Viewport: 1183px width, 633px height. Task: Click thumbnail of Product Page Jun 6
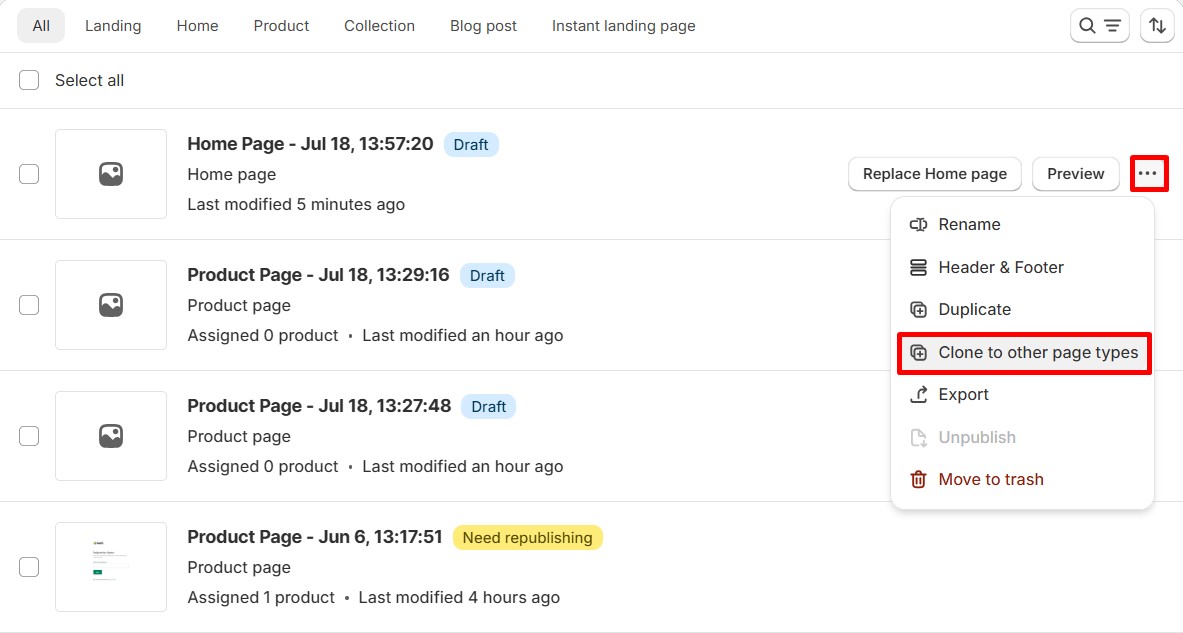[x=111, y=567]
